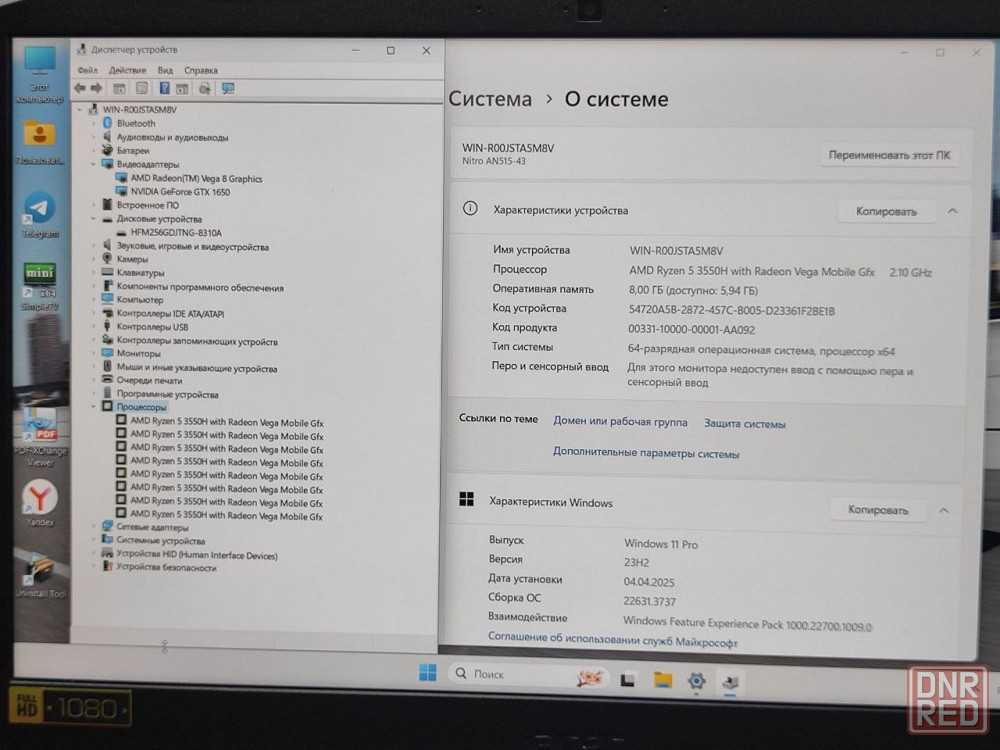1000x750 pixels.
Task: Open File Explorer from the taskbar
Action: click(663, 680)
